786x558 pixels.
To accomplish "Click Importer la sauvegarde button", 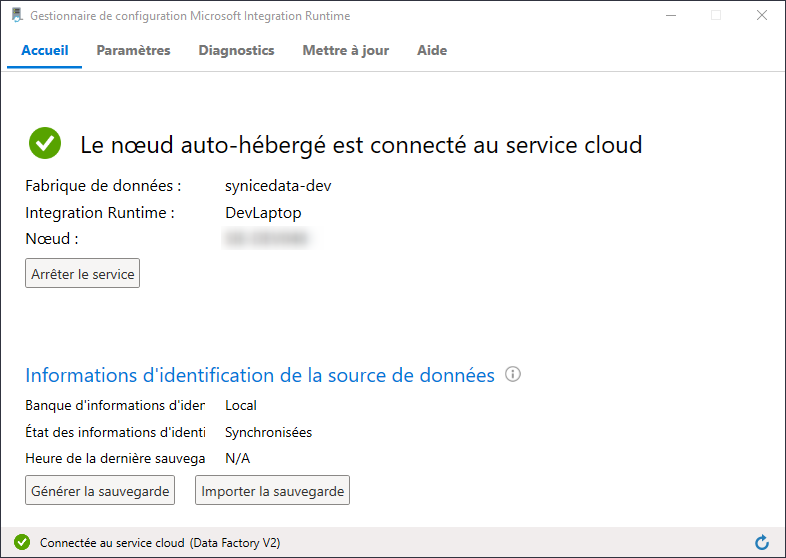I will click(272, 490).
